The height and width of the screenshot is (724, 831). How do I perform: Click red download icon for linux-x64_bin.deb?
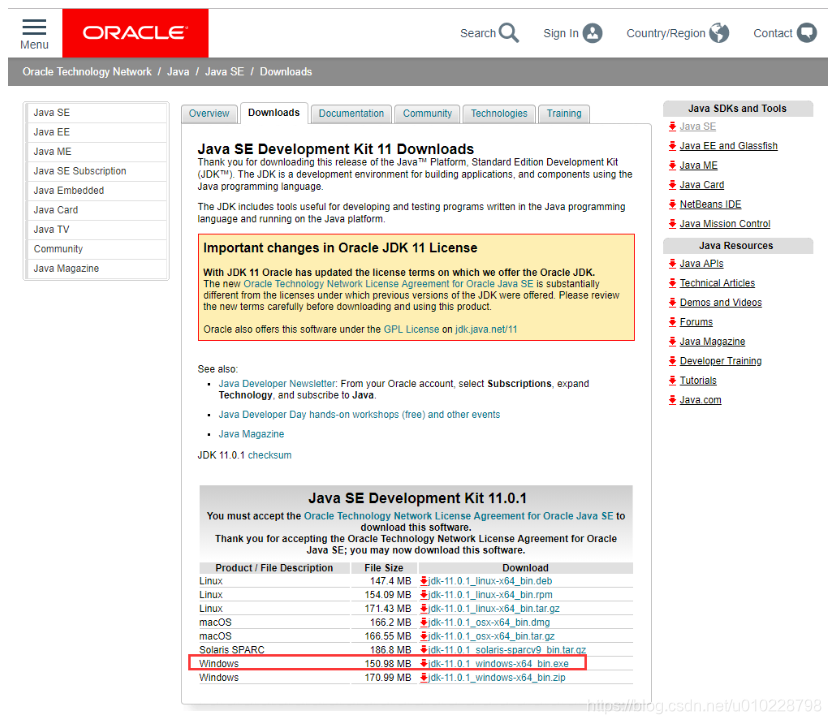[423, 581]
